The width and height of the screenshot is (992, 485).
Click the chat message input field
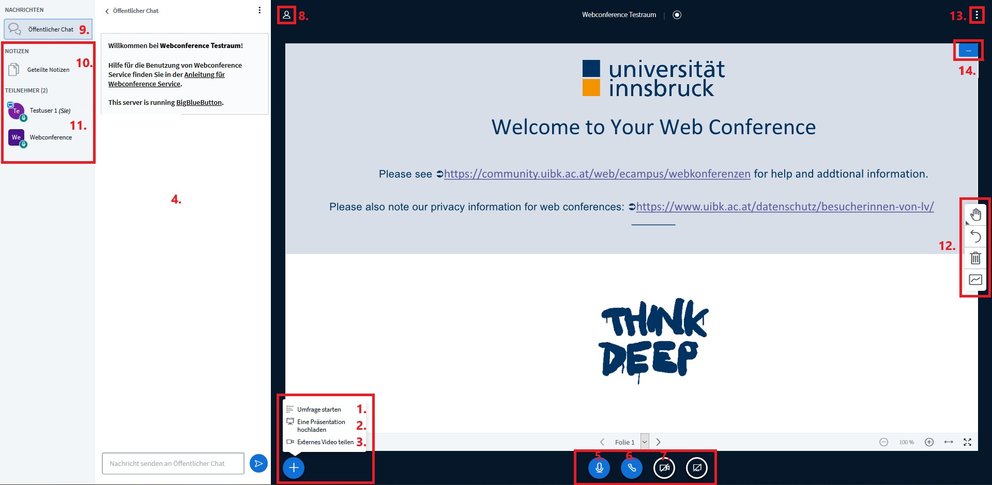[x=174, y=463]
